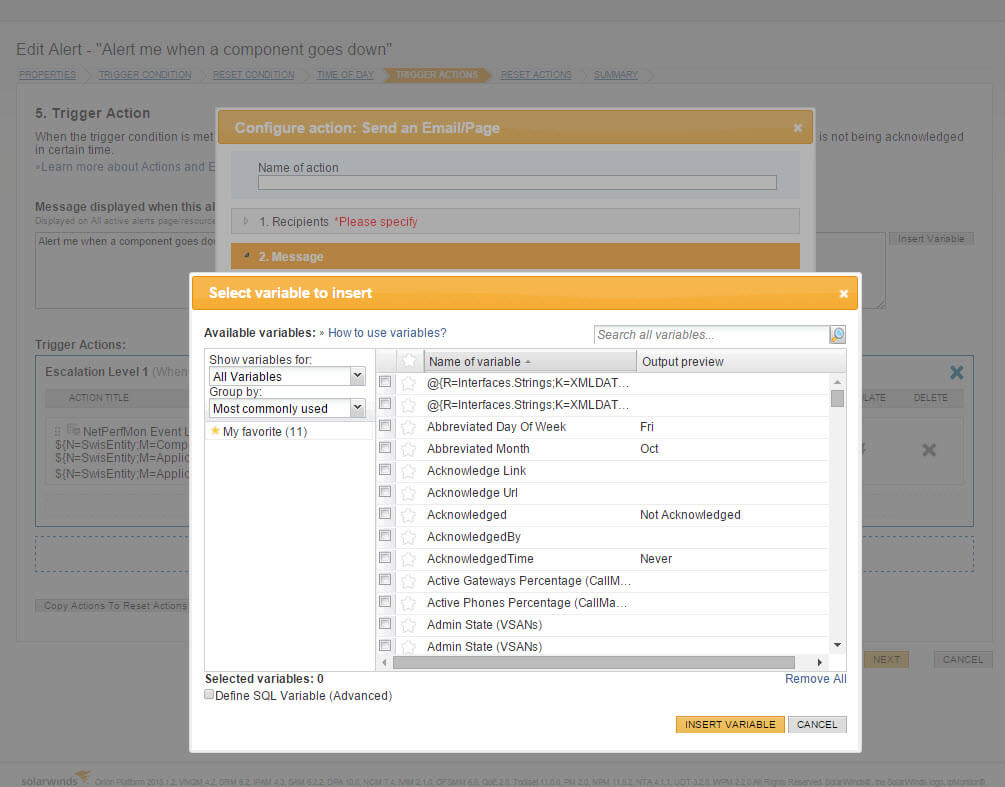This screenshot has height=787, width=1005.
Task: Click the star column header in the variable list
Action: click(x=407, y=360)
